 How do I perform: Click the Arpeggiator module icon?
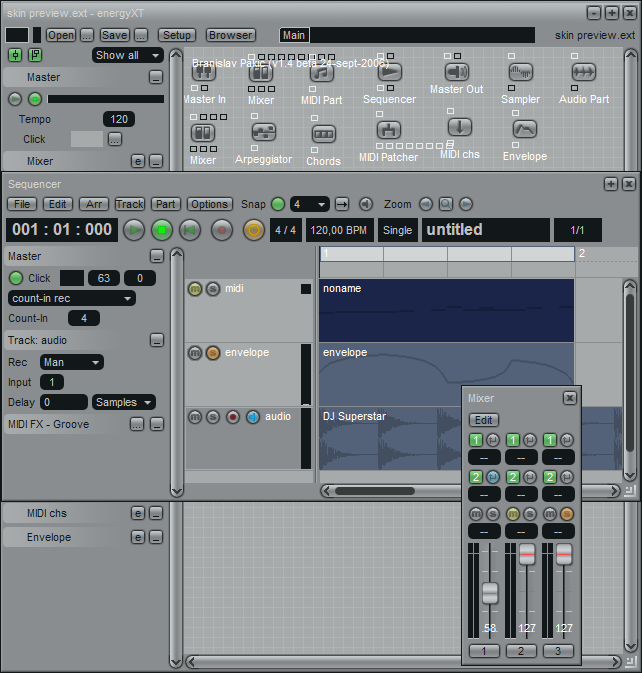(x=263, y=132)
